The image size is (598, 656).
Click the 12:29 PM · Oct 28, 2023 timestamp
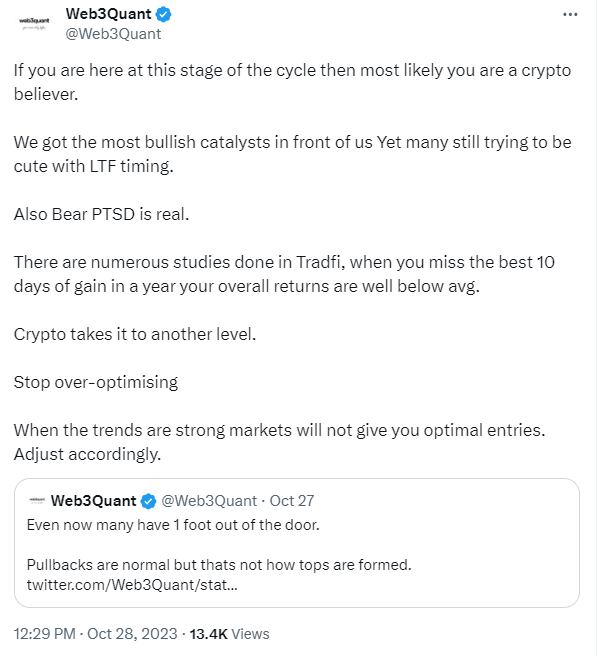tap(95, 633)
